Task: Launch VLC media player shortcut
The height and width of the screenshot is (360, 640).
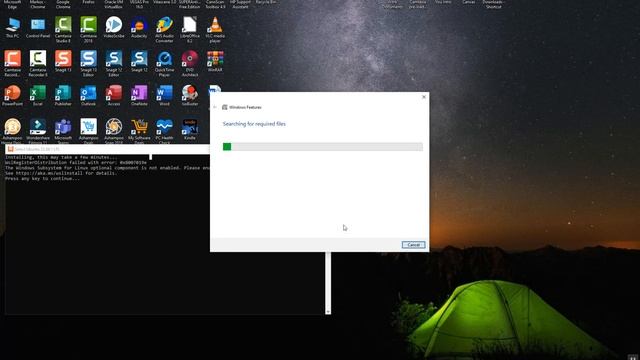Action: (215, 29)
